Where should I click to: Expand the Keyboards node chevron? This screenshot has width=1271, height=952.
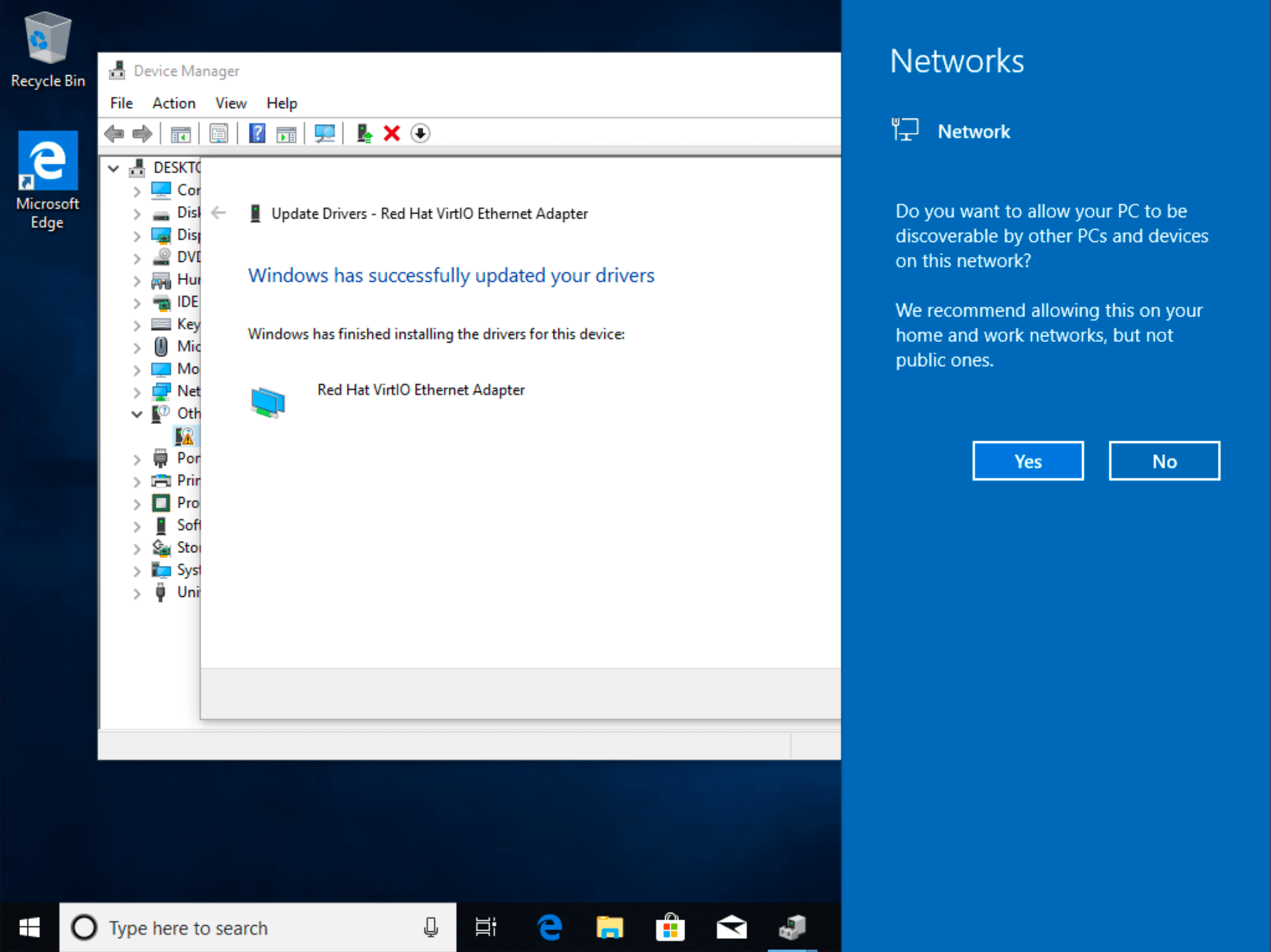click(x=136, y=325)
